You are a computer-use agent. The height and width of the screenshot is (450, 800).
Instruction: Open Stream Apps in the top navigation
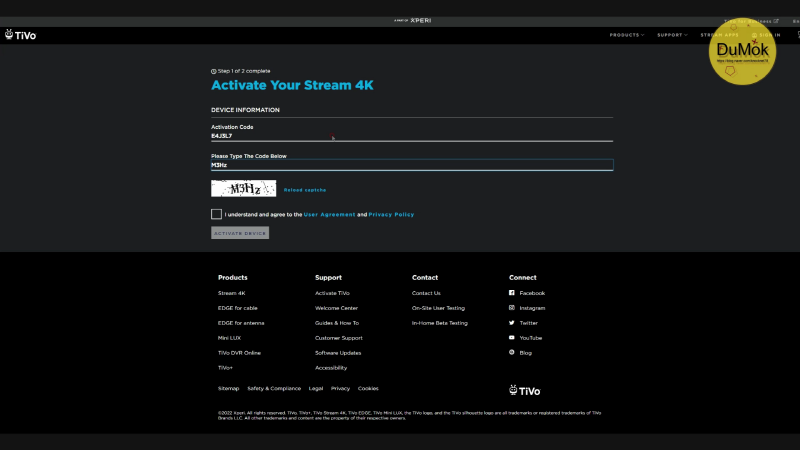pos(719,35)
